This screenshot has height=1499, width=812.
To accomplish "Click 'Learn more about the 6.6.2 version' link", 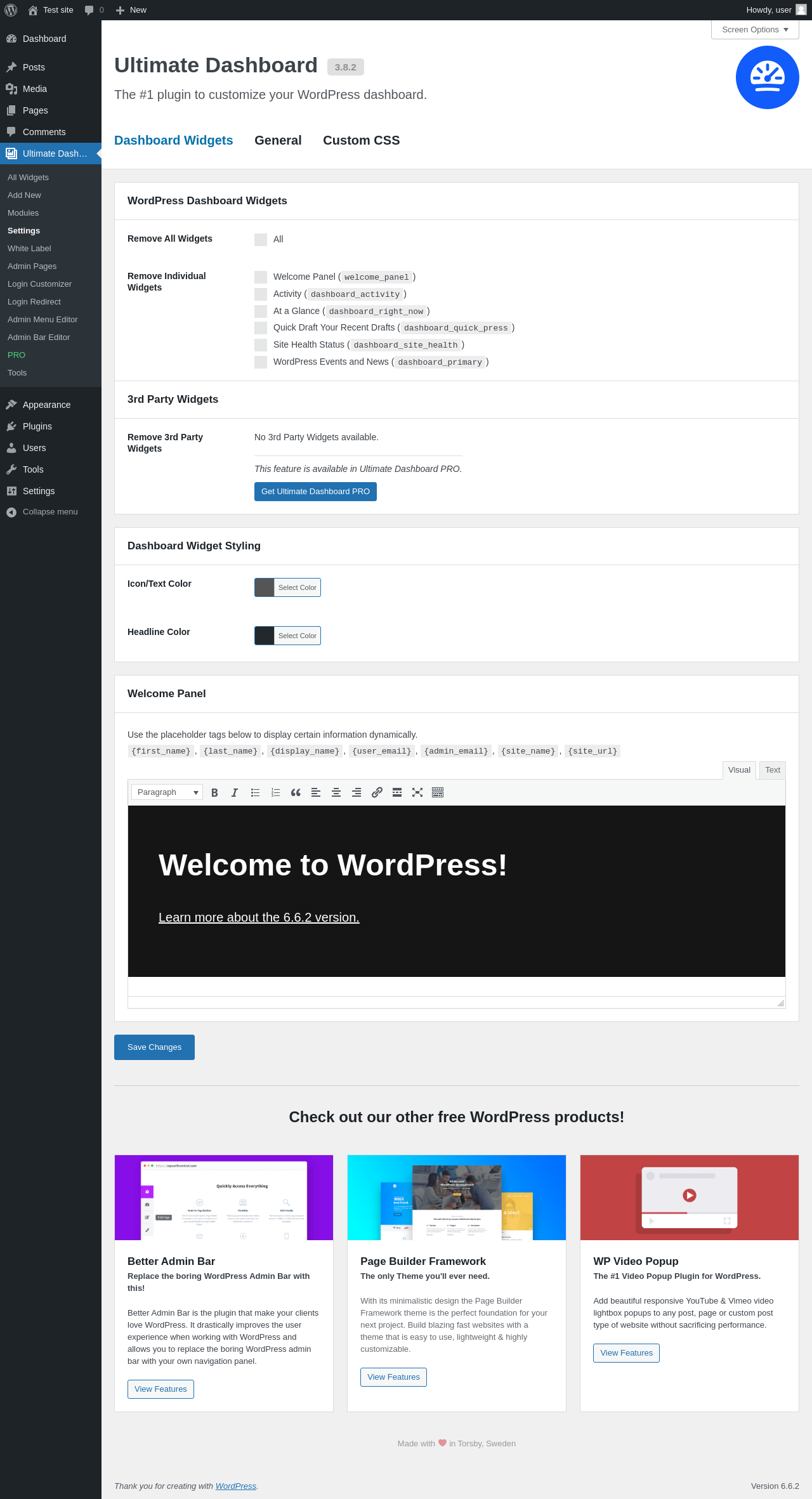I will coord(259,917).
